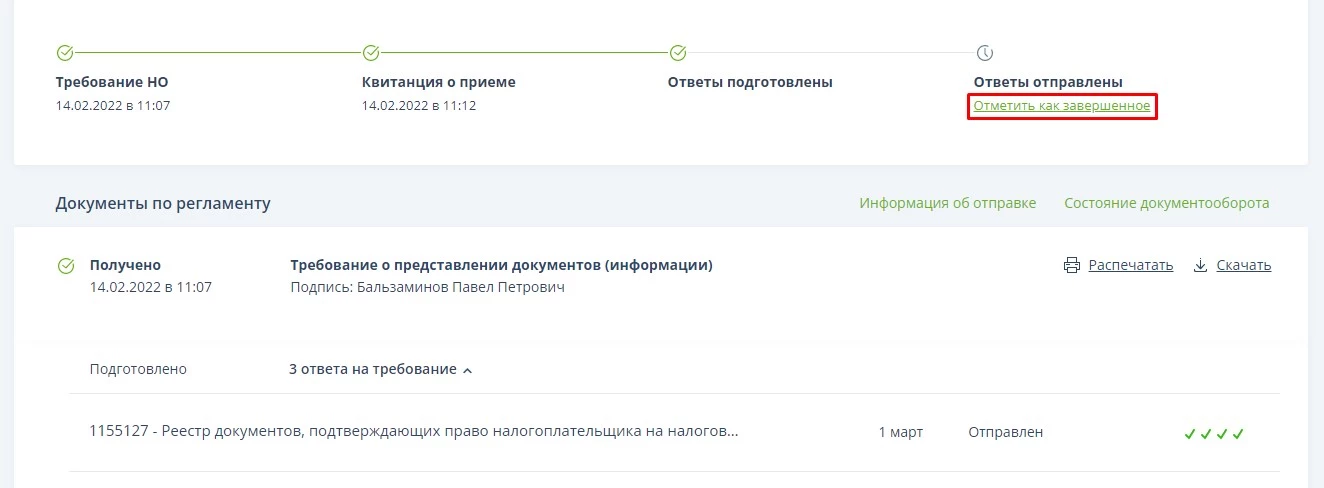This screenshot has height=488, width=1324.
Task: Click the download arrow icon
Action: (x=1200, y=266)
